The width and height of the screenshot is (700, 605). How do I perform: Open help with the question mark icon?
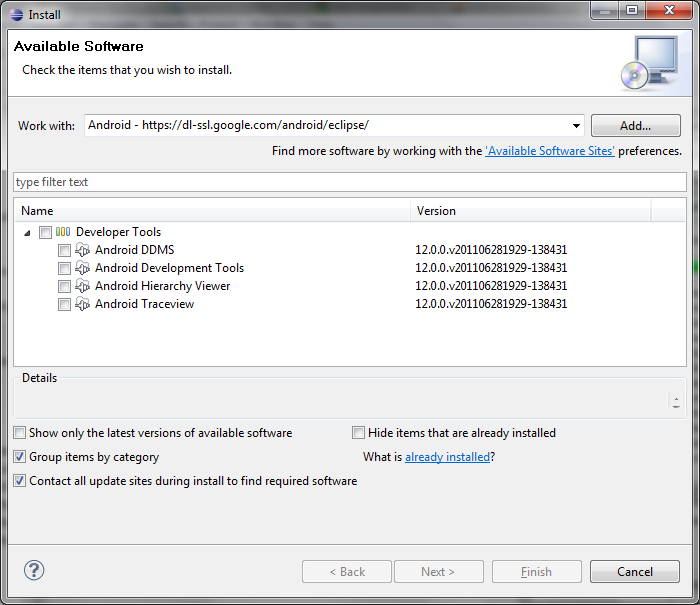(x=34, y=570)
